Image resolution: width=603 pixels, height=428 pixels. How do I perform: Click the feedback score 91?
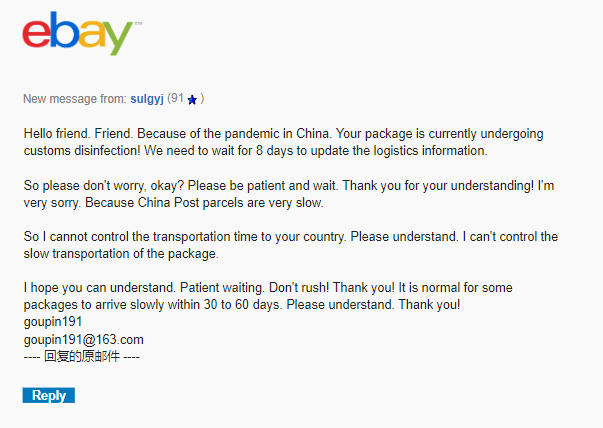coord(177,98)
